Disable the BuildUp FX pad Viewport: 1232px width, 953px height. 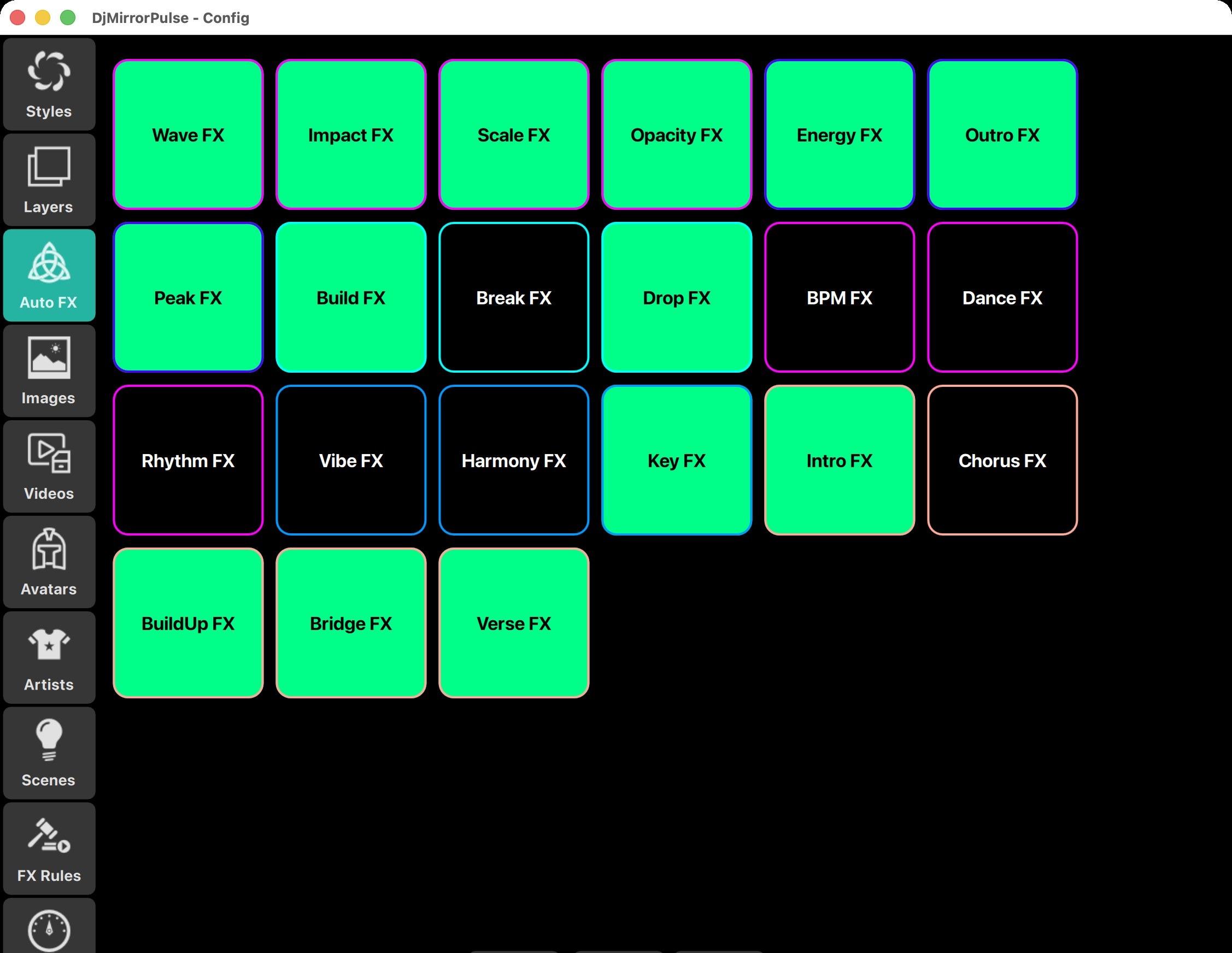coord(188,623)
